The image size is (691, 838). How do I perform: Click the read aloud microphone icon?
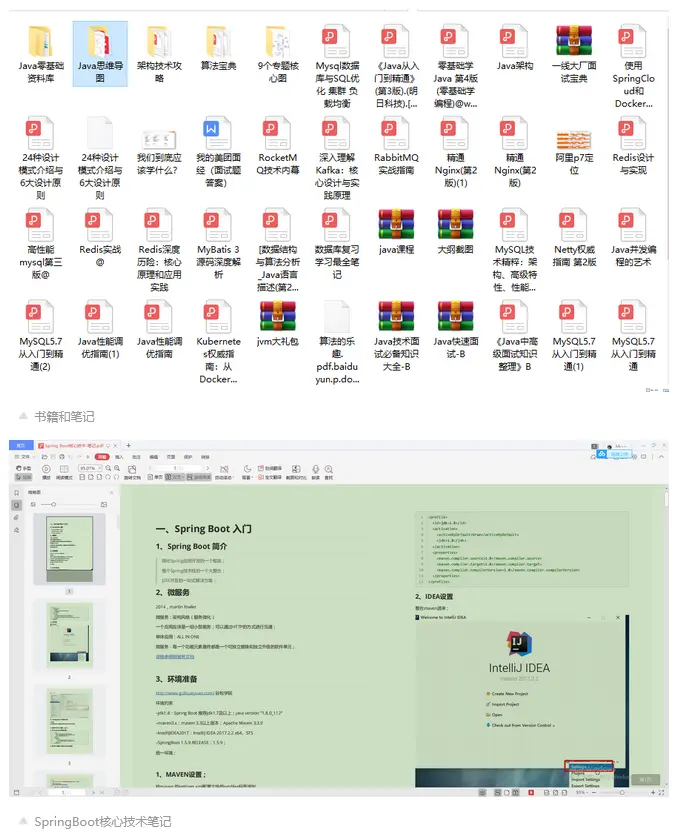(x=315, y=469)
